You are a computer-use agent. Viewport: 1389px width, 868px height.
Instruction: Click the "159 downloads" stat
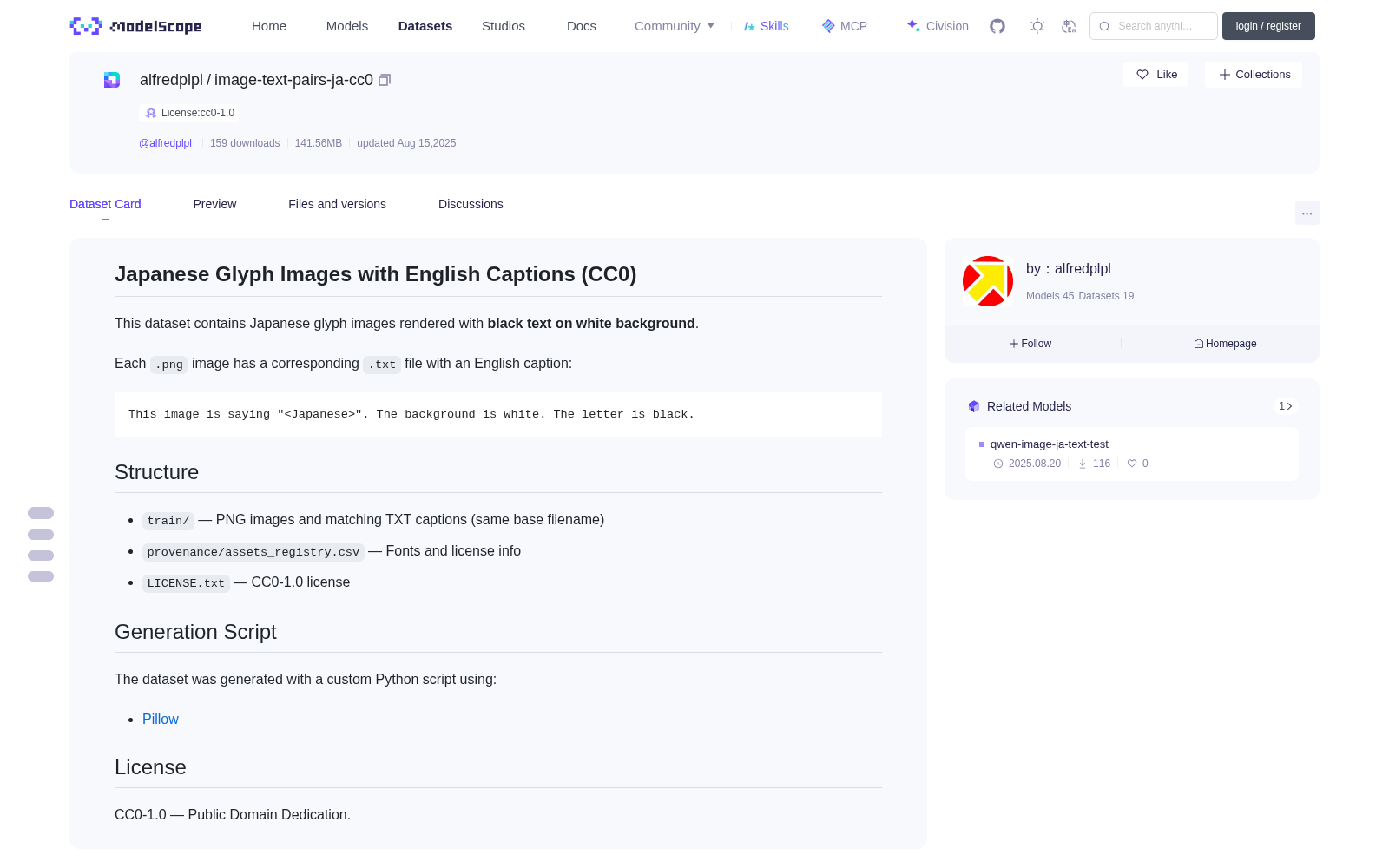pyautogui.click(x=245, y=143)
